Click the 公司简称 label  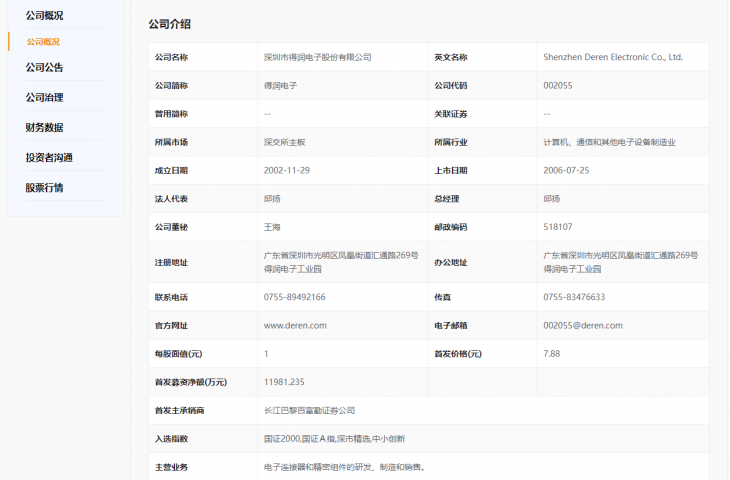point(171,86)
